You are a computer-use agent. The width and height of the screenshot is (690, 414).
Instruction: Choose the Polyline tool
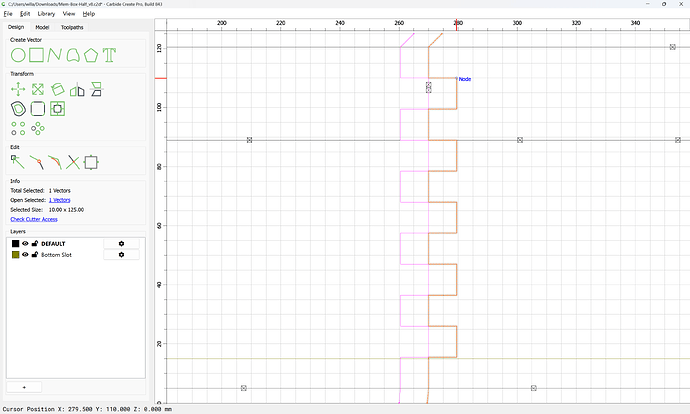pyautogui.click(x=55, y=55)
